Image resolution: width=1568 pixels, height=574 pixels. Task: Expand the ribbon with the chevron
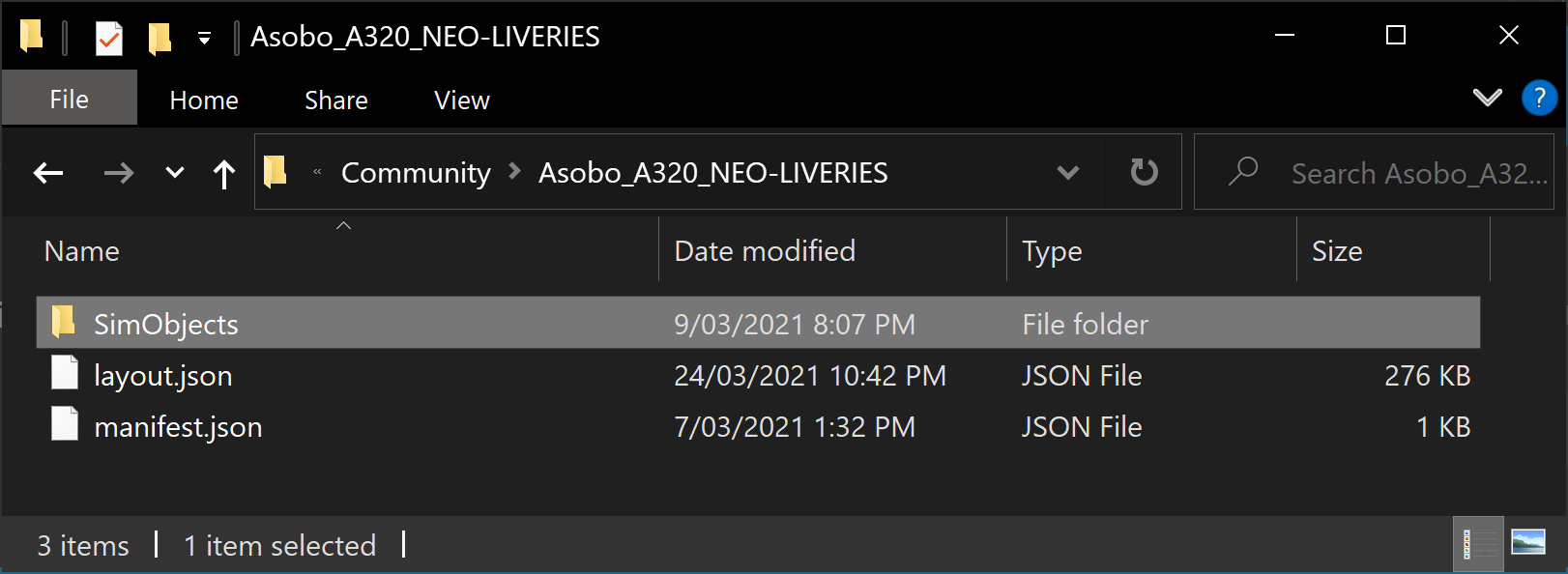pos(1487,98)
